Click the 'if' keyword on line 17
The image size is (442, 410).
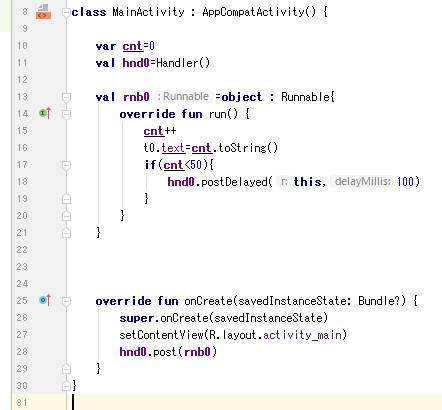click(150, 165)
